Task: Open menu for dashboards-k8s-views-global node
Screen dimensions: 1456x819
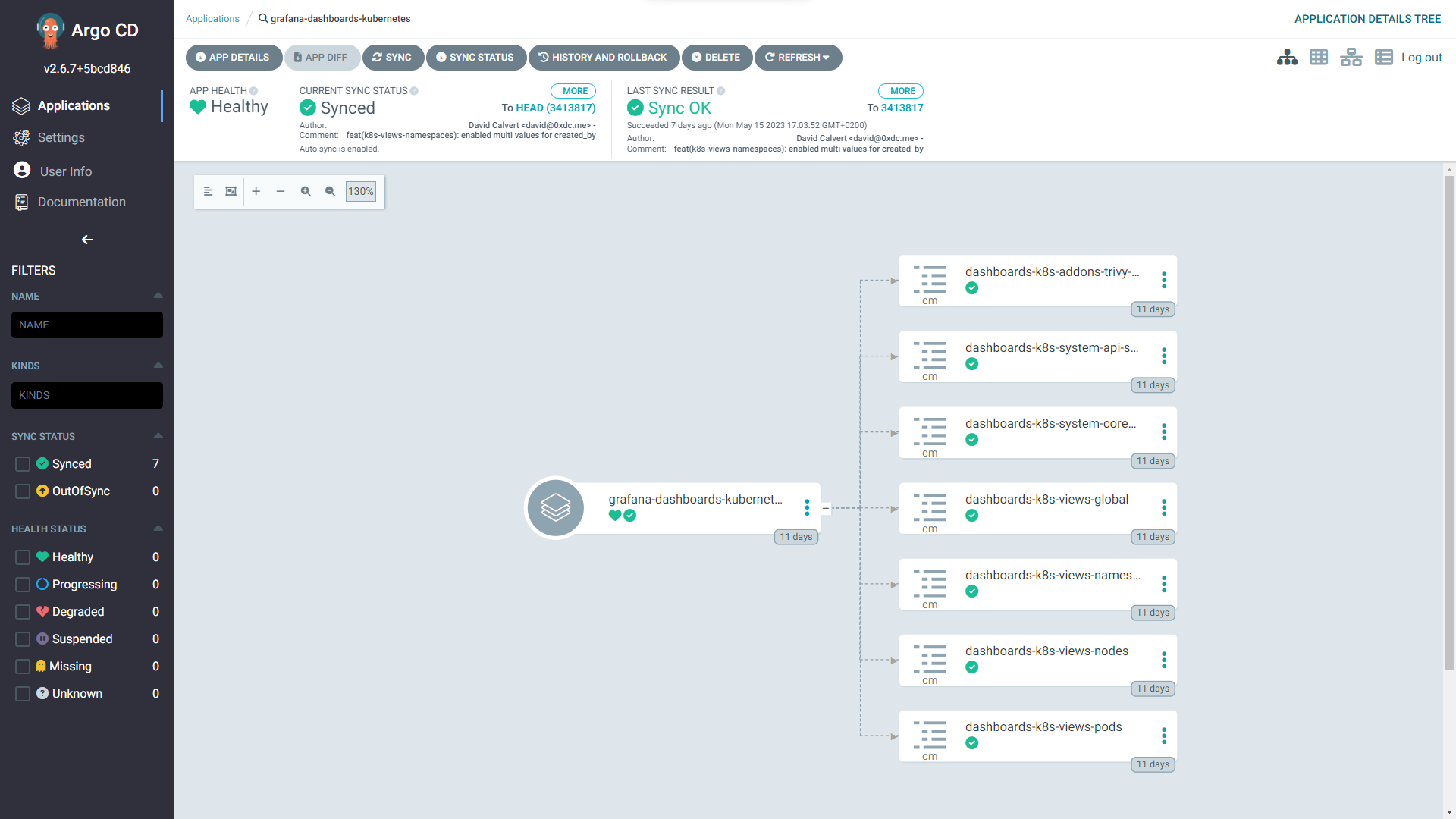Action: 1164,508
